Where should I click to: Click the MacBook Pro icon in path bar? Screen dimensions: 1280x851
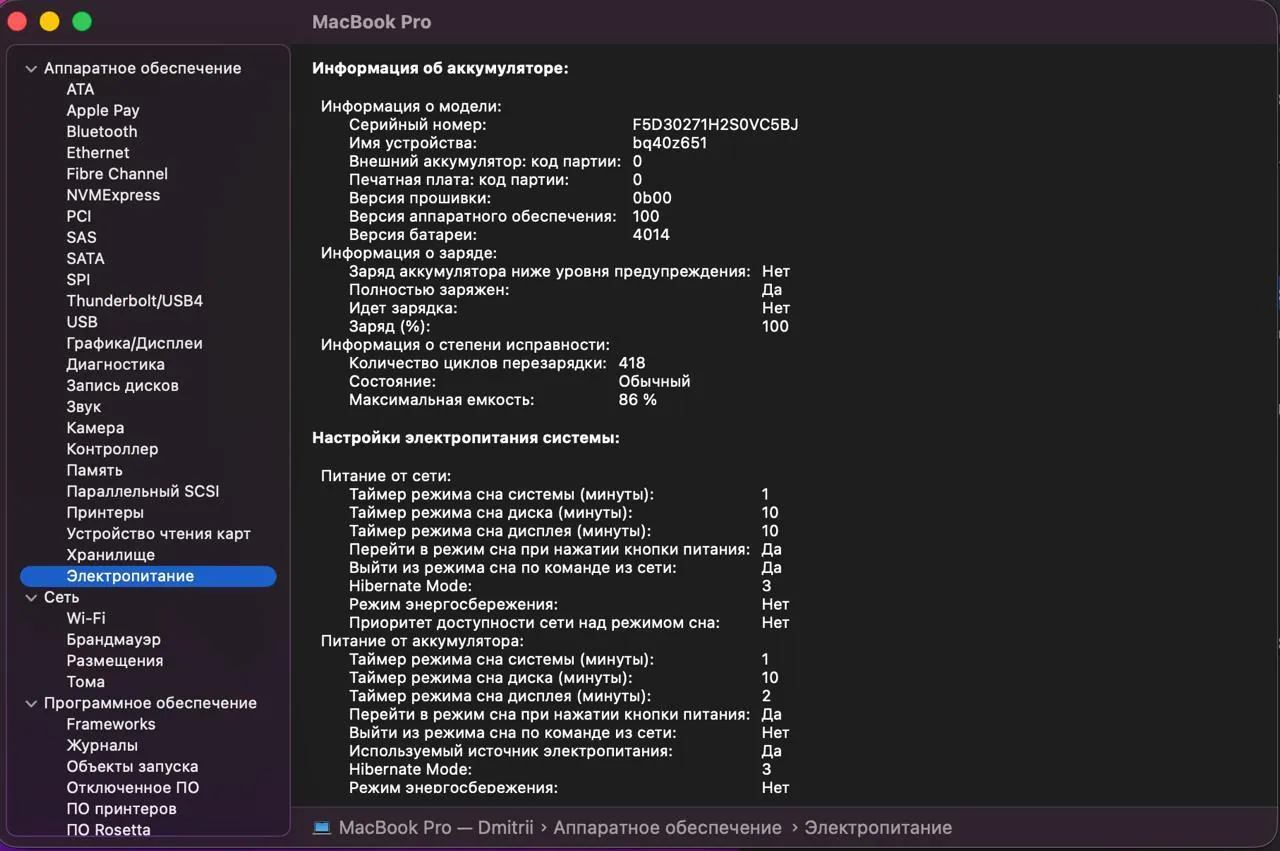coord(321,828)
